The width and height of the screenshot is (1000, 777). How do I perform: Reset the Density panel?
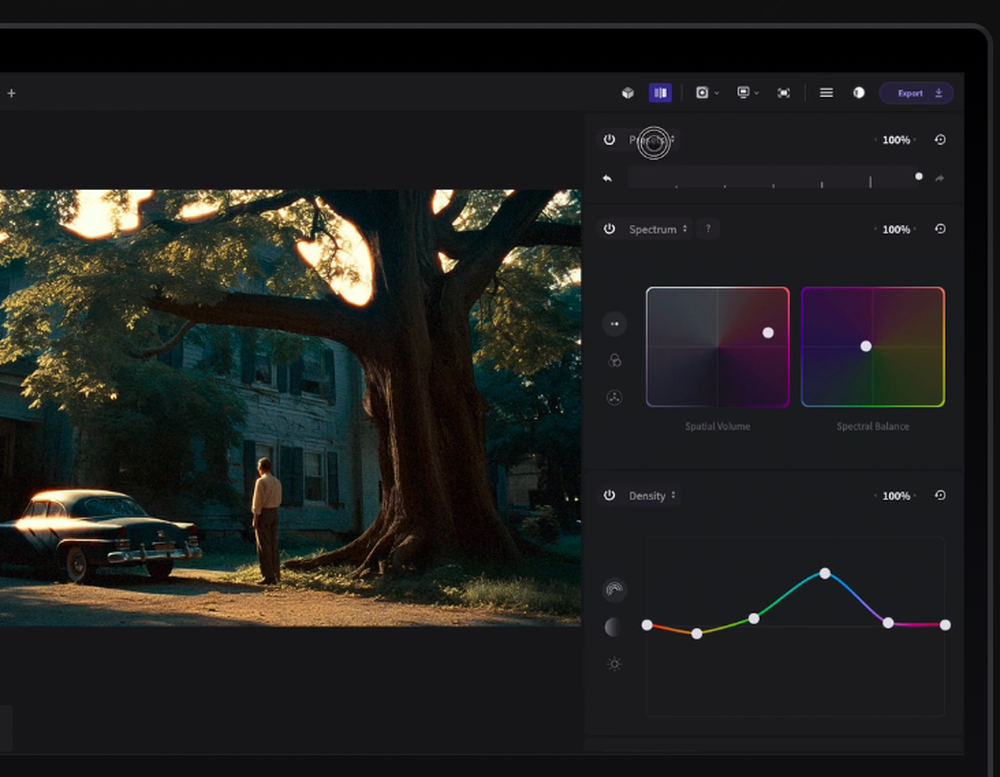pyautogui.click(x=940, y=496)
